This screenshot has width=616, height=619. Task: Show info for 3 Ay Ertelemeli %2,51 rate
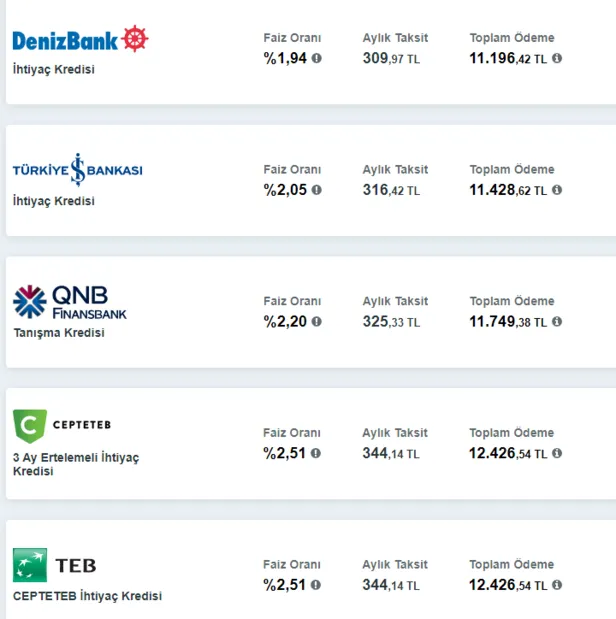317,454
